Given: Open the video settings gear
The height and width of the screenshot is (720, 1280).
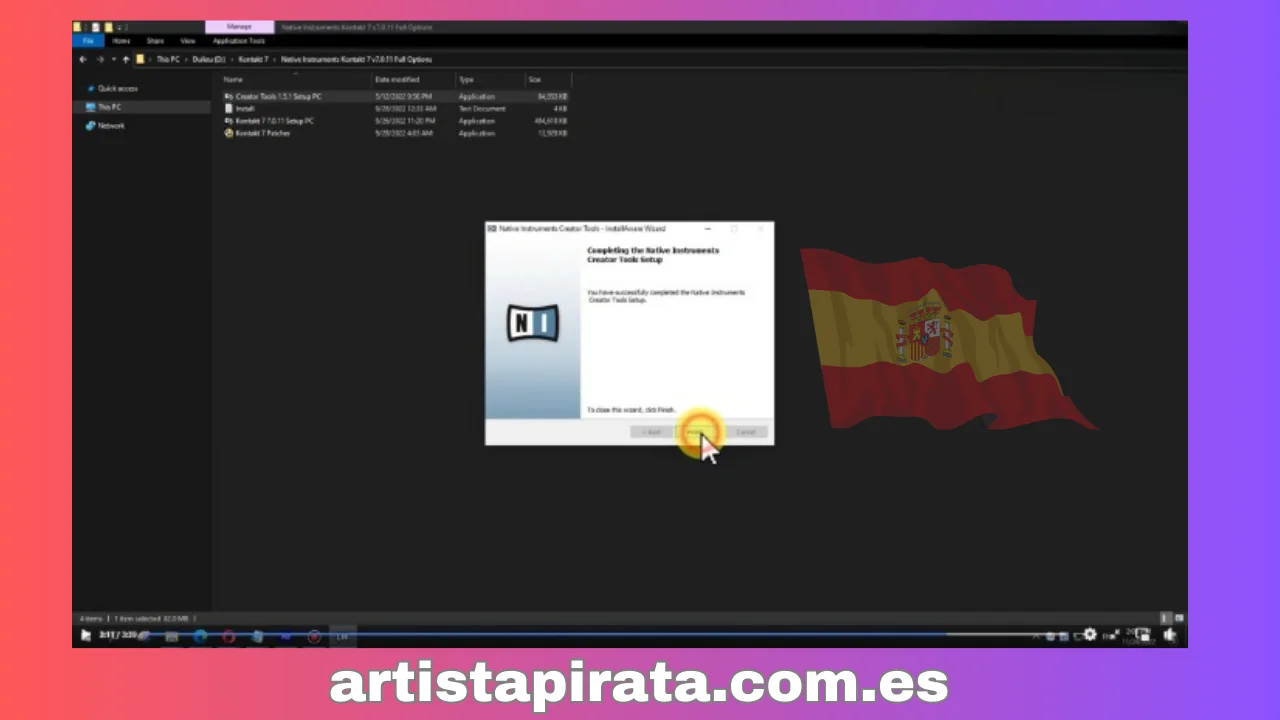Looking at the screenshot, I should click(1090, 634).
